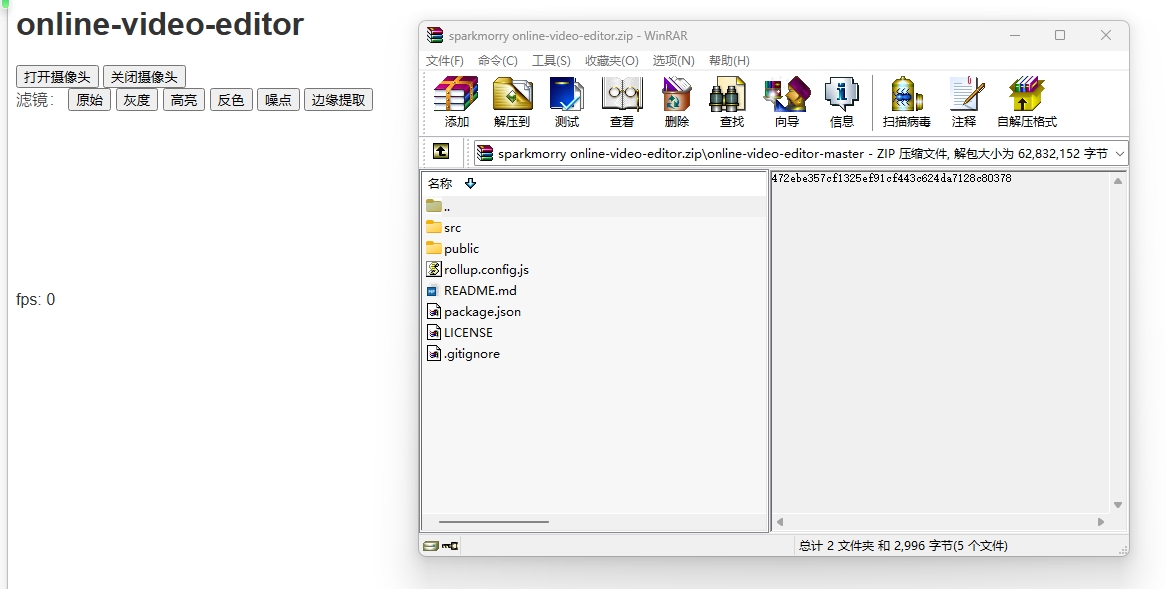Screen dimensions: 1166x589
Task: Click the rollup.config.js script file icon
Action: pyautogui.click(x=434, y=269)
